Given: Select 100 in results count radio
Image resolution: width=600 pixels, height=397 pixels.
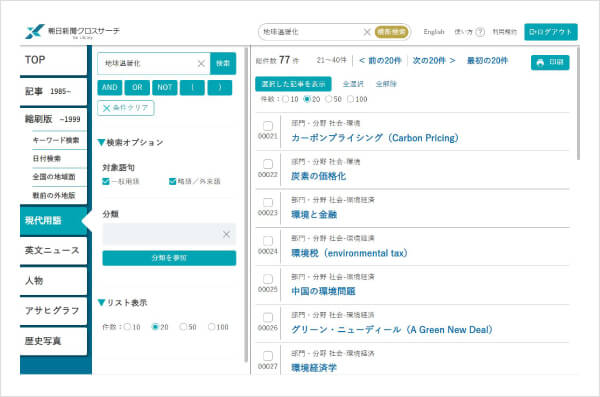Looking at the screenshot, I should (350, 99).
